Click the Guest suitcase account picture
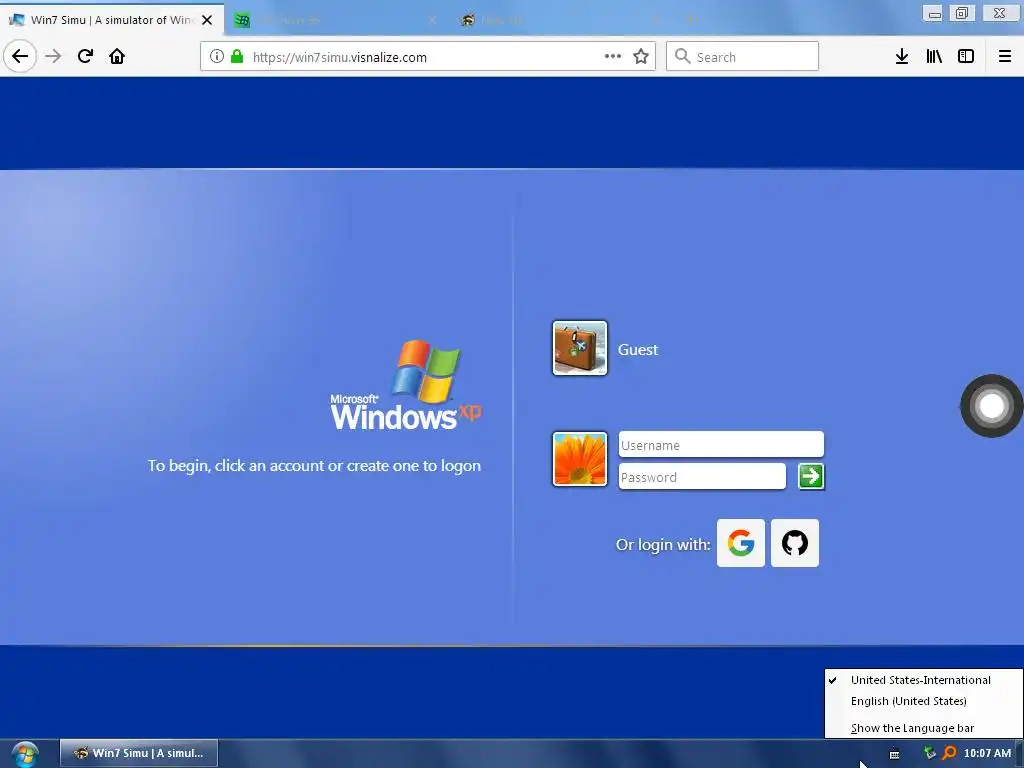This screenshot has width=1024, height=768. point(580,348)
